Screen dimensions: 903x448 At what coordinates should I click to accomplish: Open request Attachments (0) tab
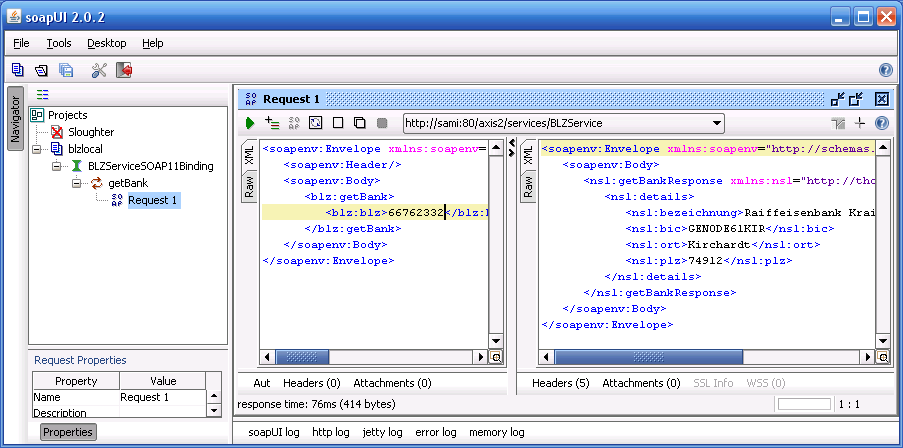(392, 383)
